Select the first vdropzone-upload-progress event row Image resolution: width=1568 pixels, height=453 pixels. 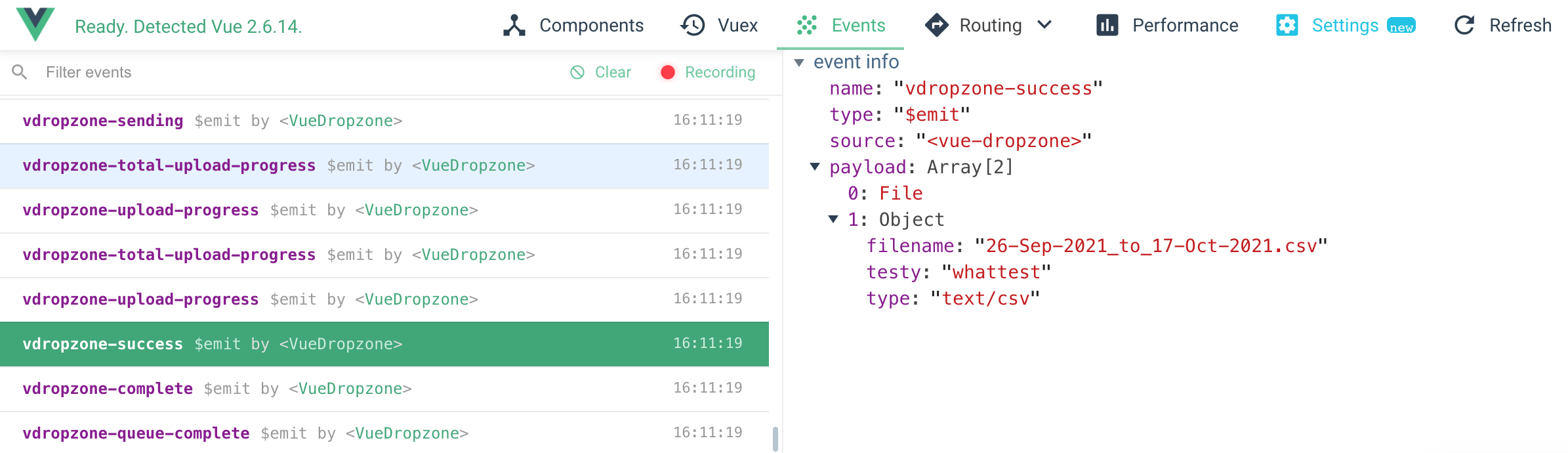click(x=384, y=210)
